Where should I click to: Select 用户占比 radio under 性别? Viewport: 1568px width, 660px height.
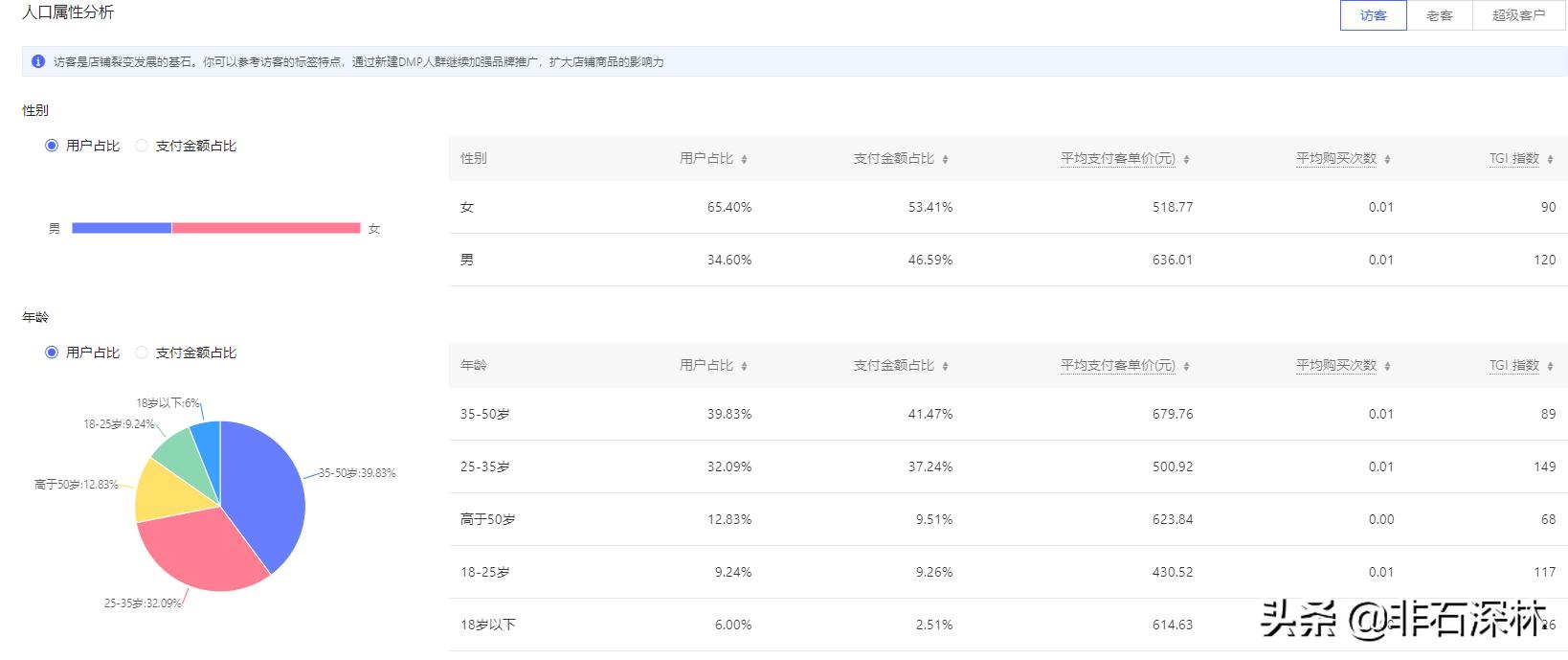[52, 146]
